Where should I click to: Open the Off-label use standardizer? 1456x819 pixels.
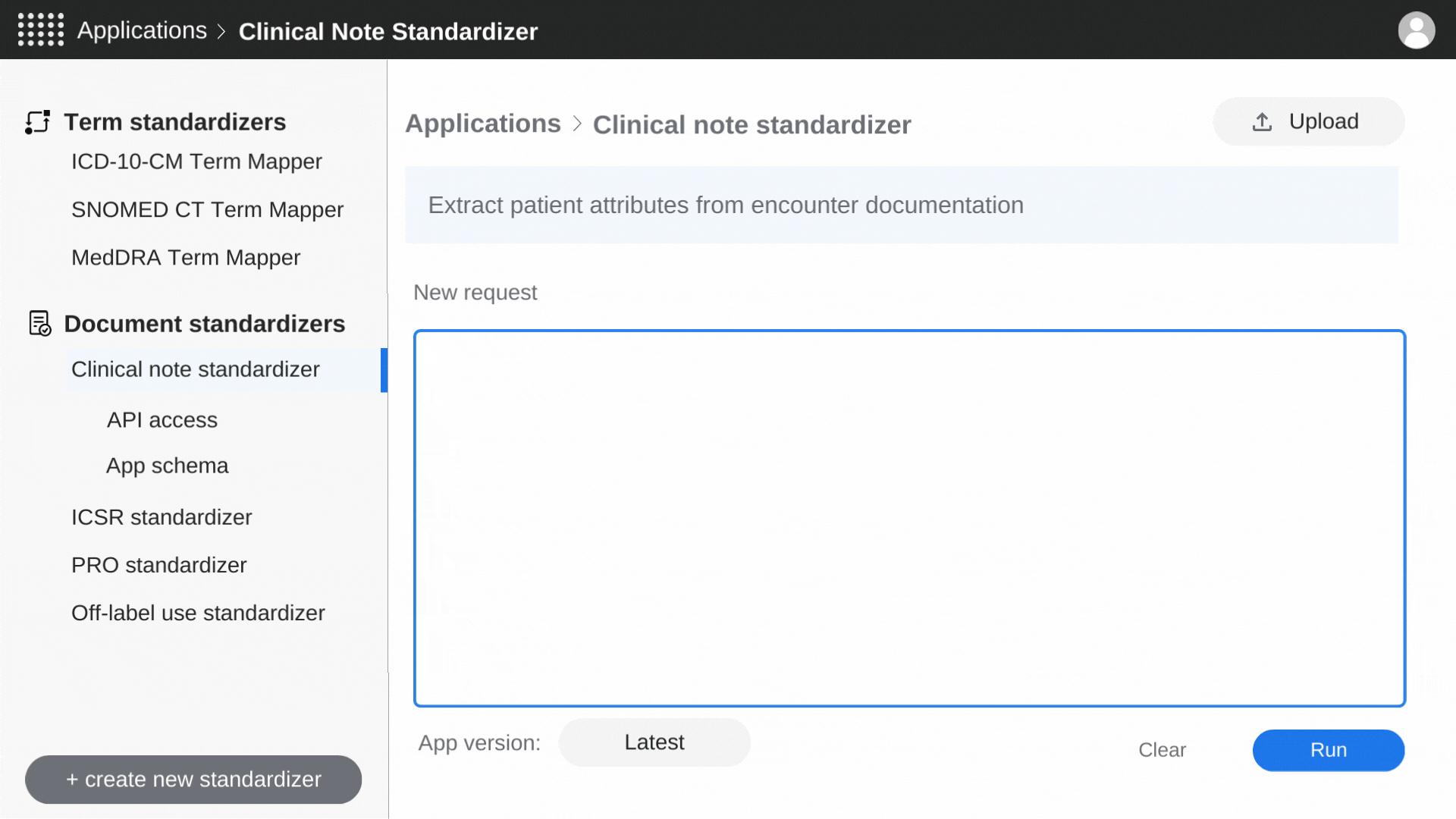point(198,613)
